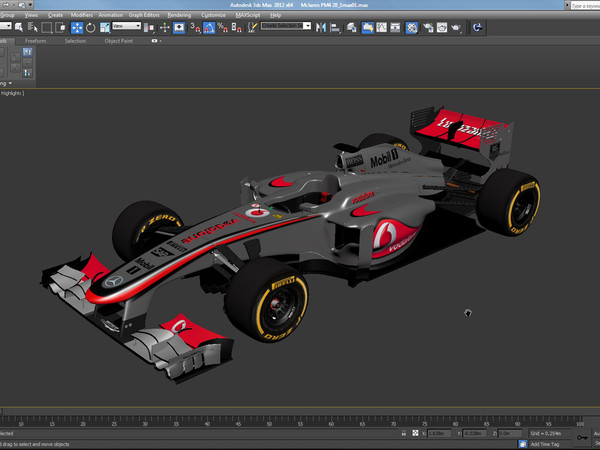This screenshot has height=450, width=600.
Task: Click the X coordinate field
Action: [x=439, y=434]
